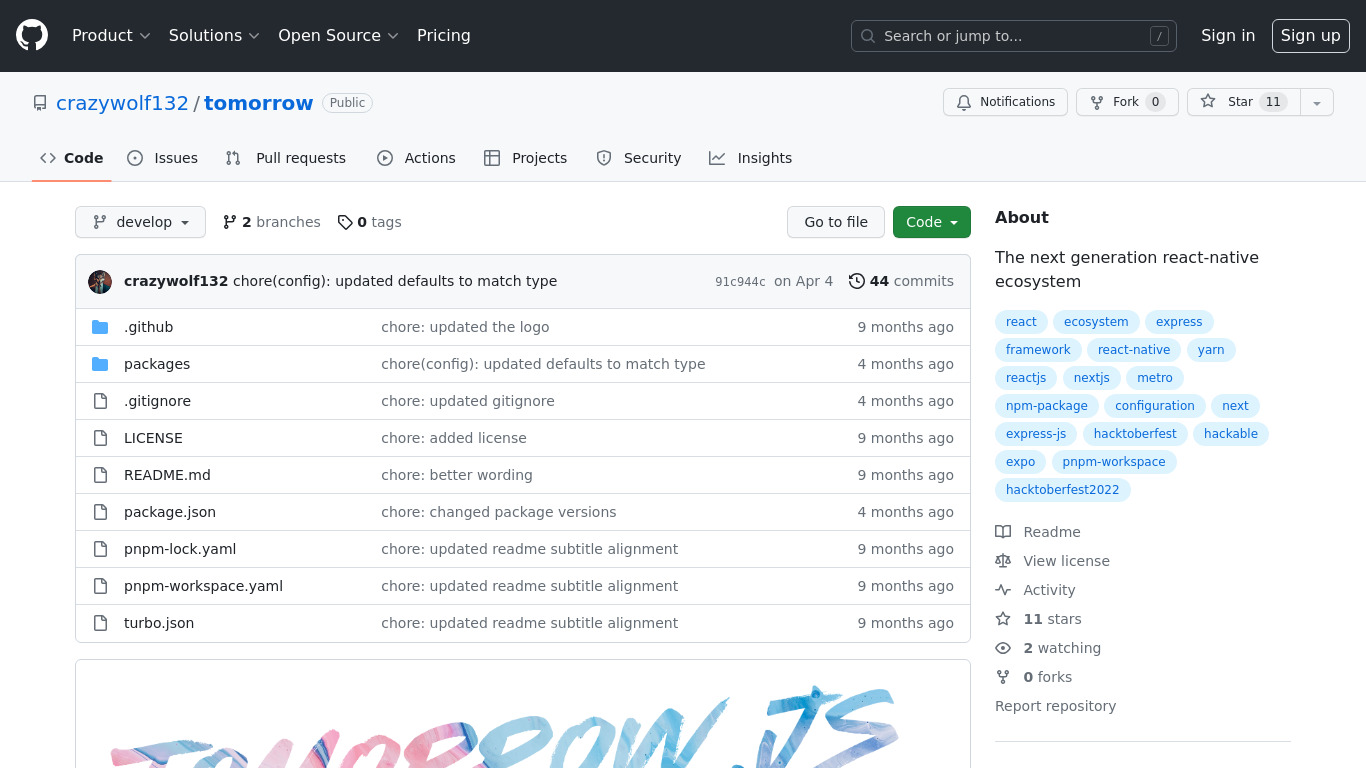Open the develop branch selector

(x=140, y=222)
